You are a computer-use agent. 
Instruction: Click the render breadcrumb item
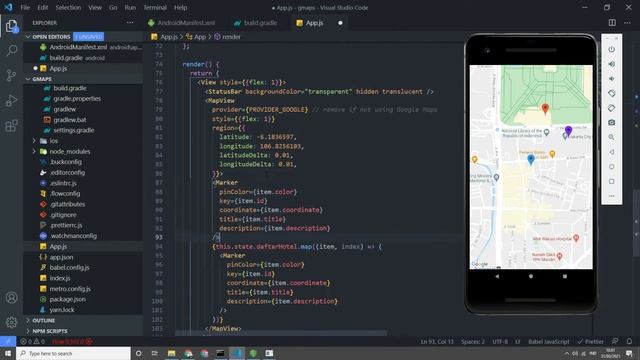coord(227,37)
